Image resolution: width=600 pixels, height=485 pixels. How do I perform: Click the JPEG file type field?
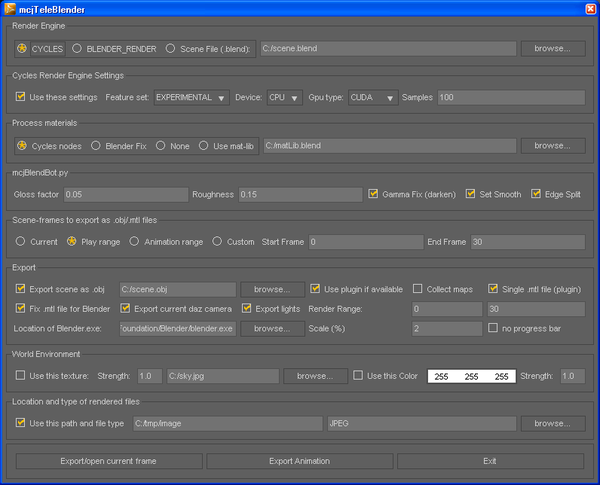[x=422, y=424]
